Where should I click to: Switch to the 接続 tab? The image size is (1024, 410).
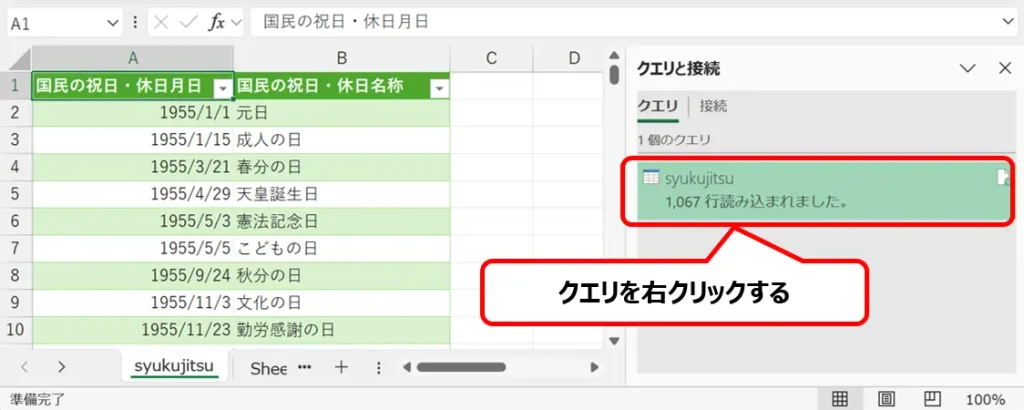point(713,106)
